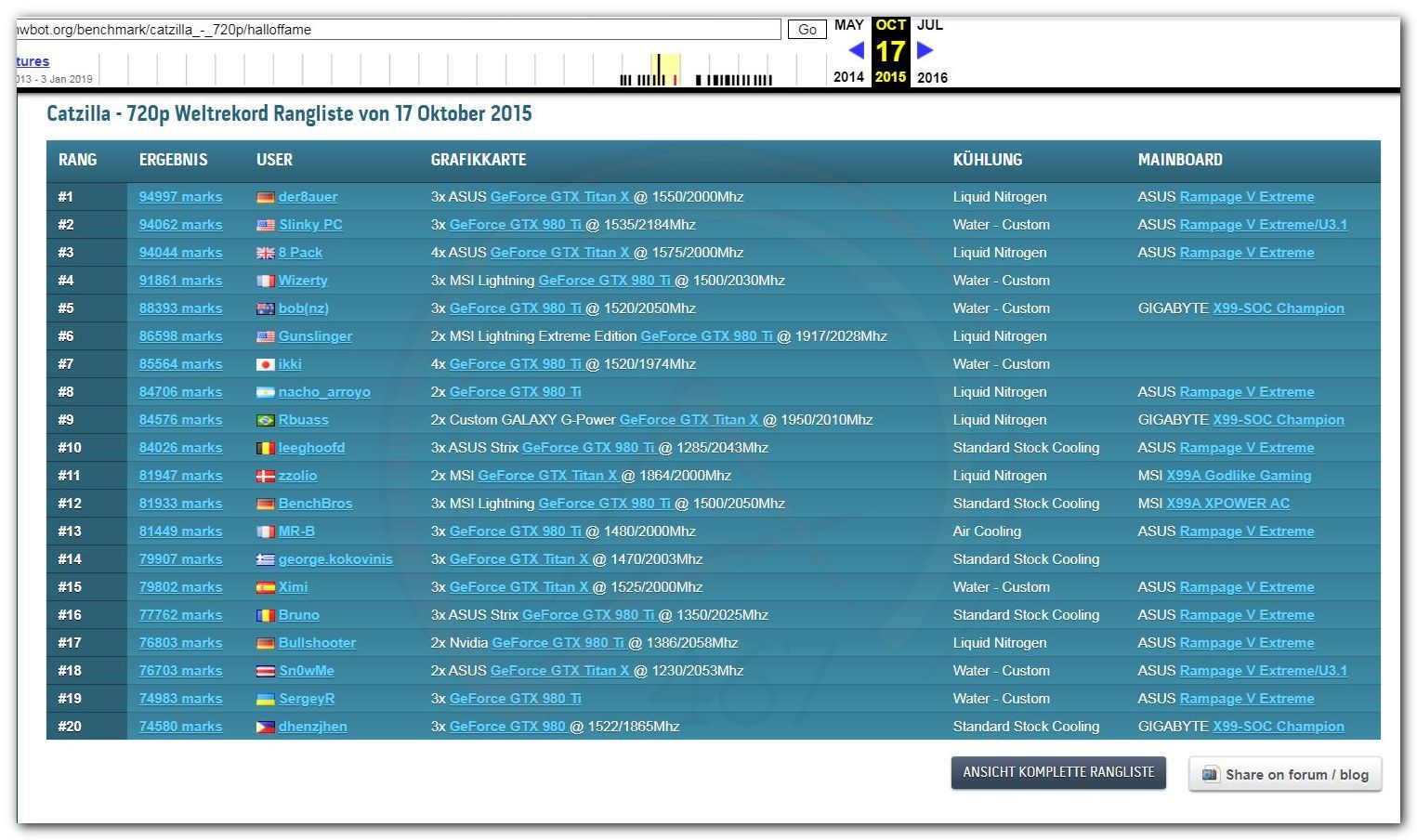Image resolution: width=1417 pixels, height=840 pixels.
Task: Click Air Cooling cell in row #13
Action: 987,532
